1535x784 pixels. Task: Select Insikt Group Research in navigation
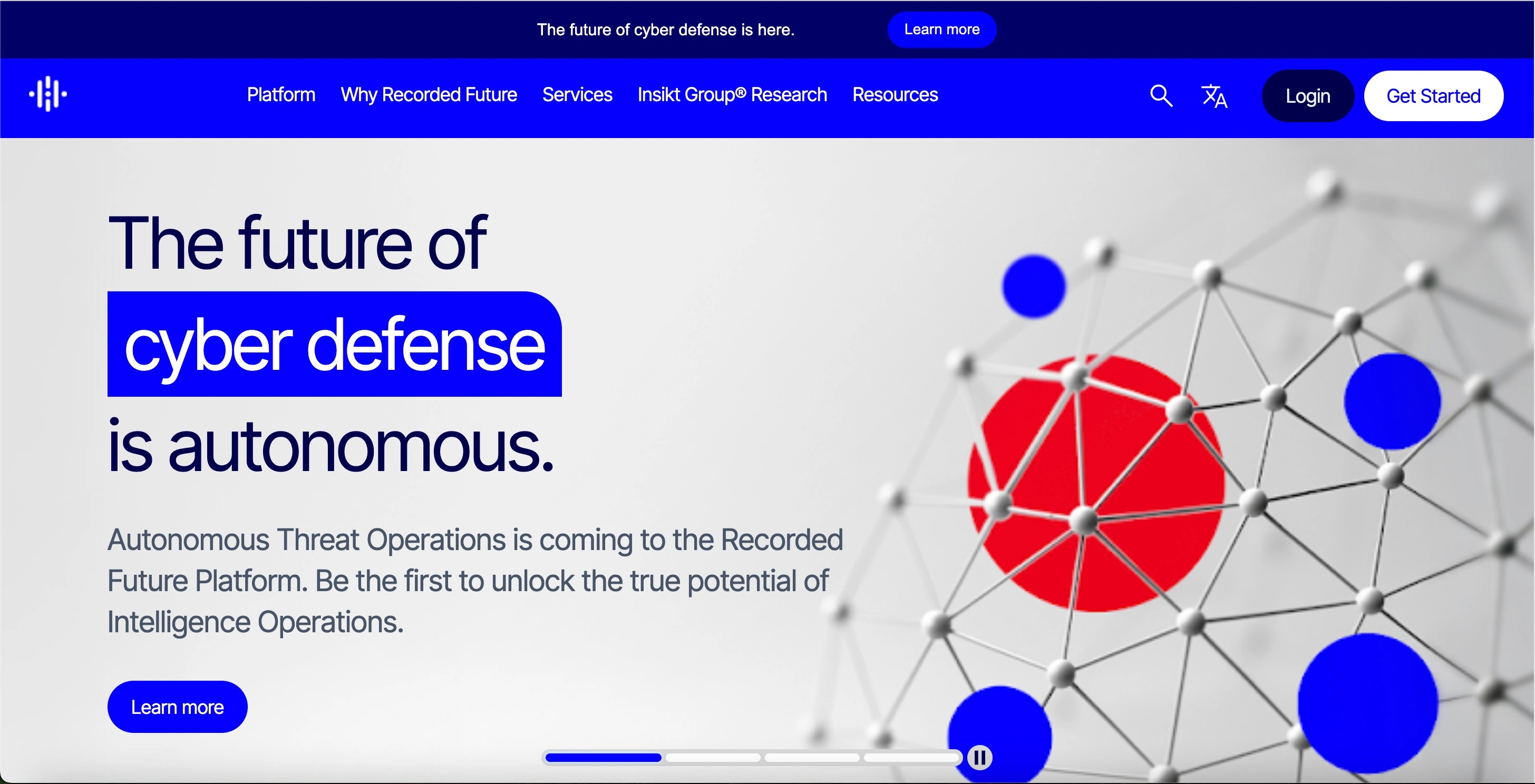(732, 94)
